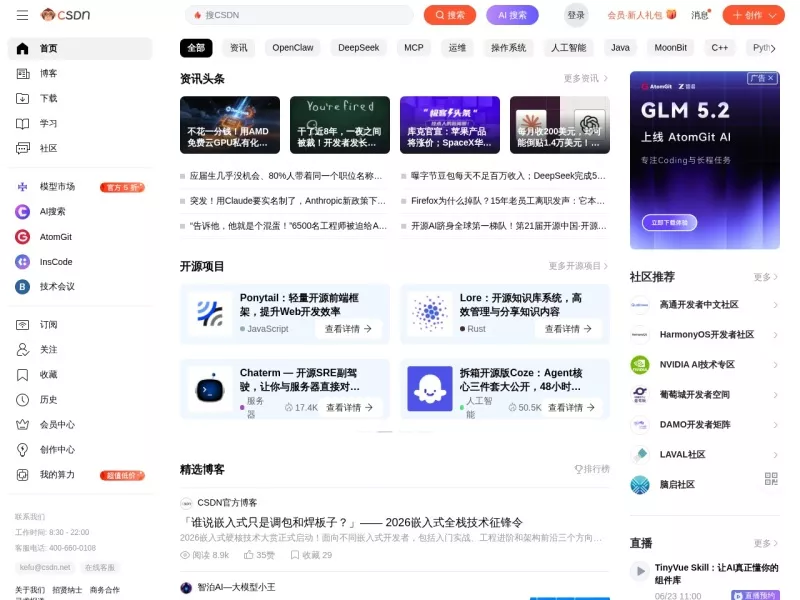
Task: Open the You're fired news thumbnail
Action: pyautogui.click(x=340, y=125)
